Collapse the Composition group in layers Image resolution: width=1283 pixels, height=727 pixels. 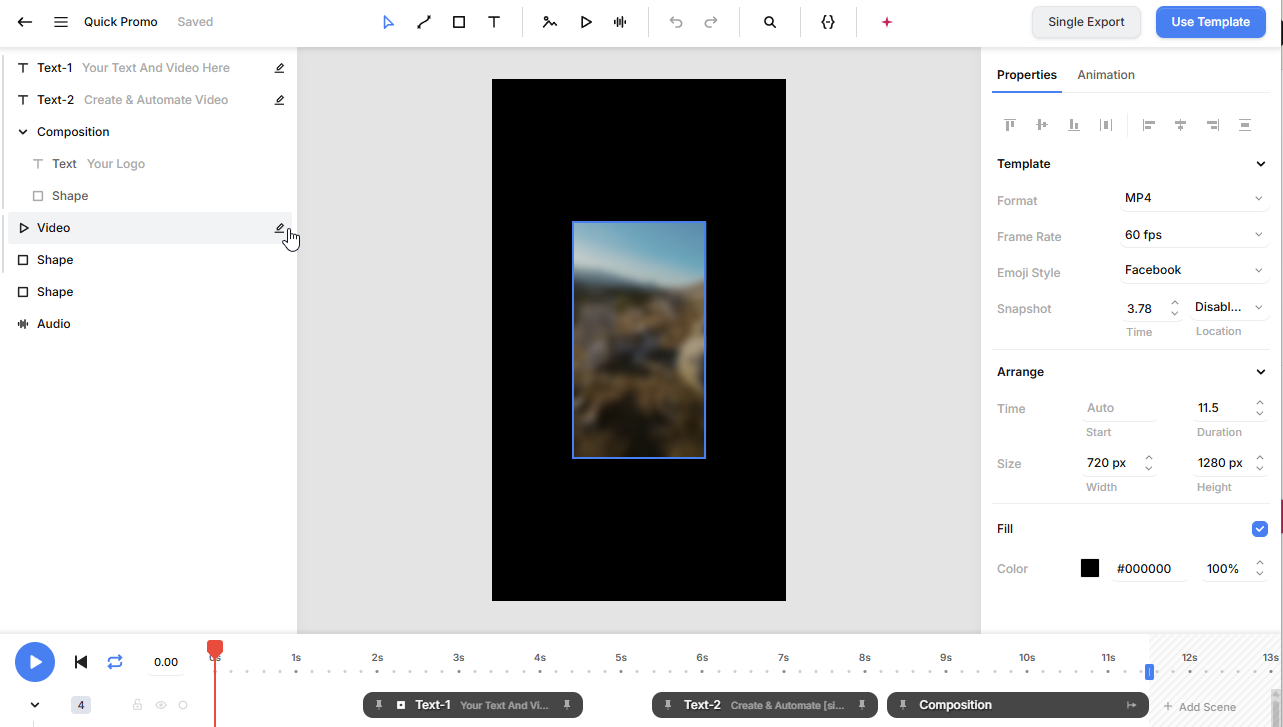click(x=24, y=132)
